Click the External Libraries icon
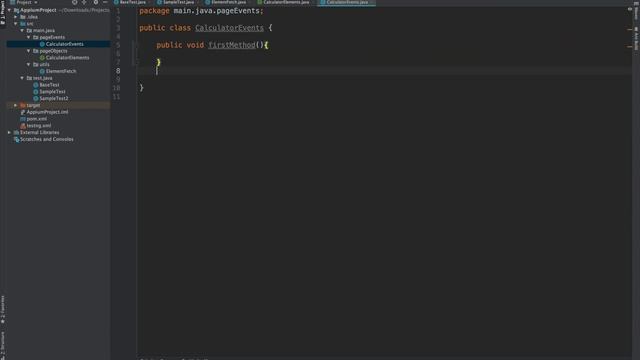Screen dimensions: 640x360 coord(16,132)
